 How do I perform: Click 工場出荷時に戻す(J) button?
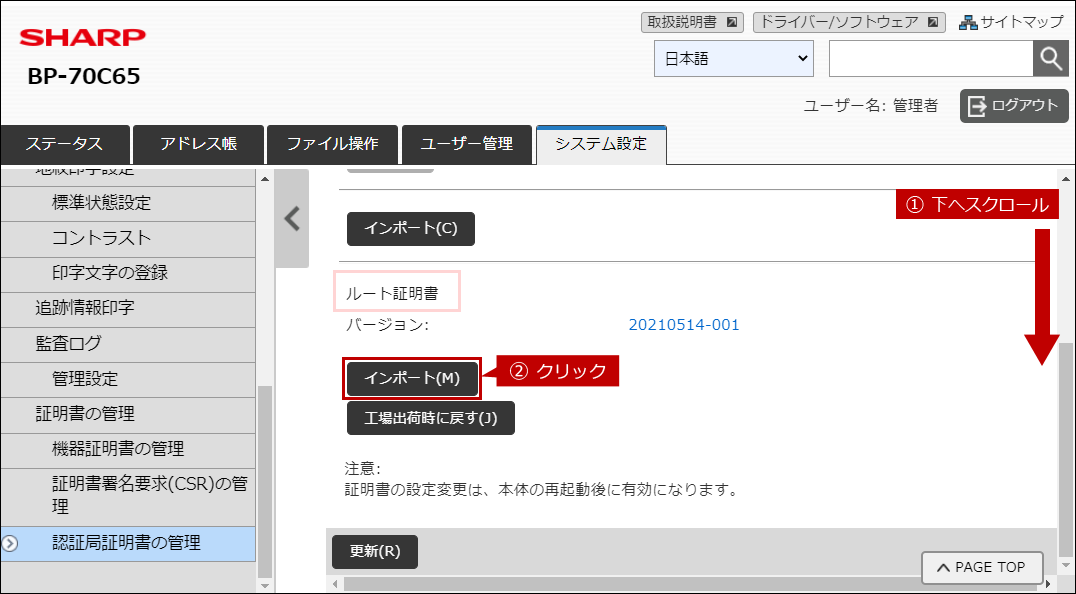pyautogui.click(x=430, y=418)
